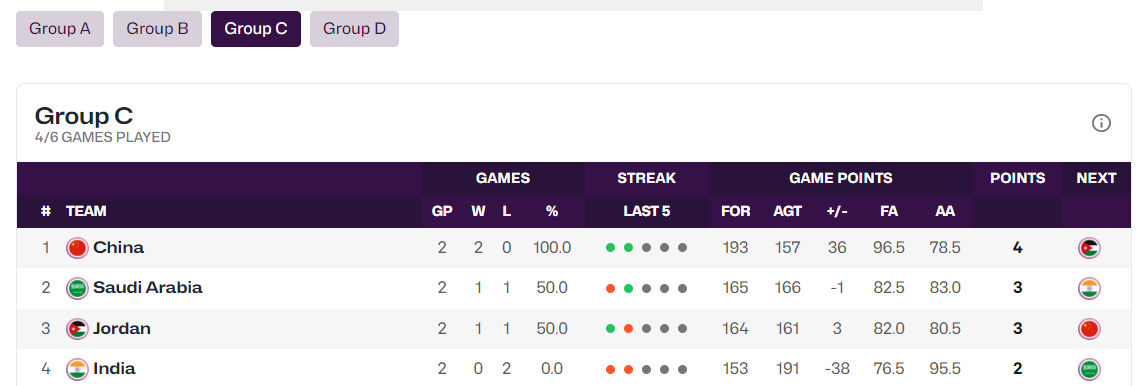Click India's flag icon beside team name
Screen dimensions: 1139x386
tap(77, 369)
